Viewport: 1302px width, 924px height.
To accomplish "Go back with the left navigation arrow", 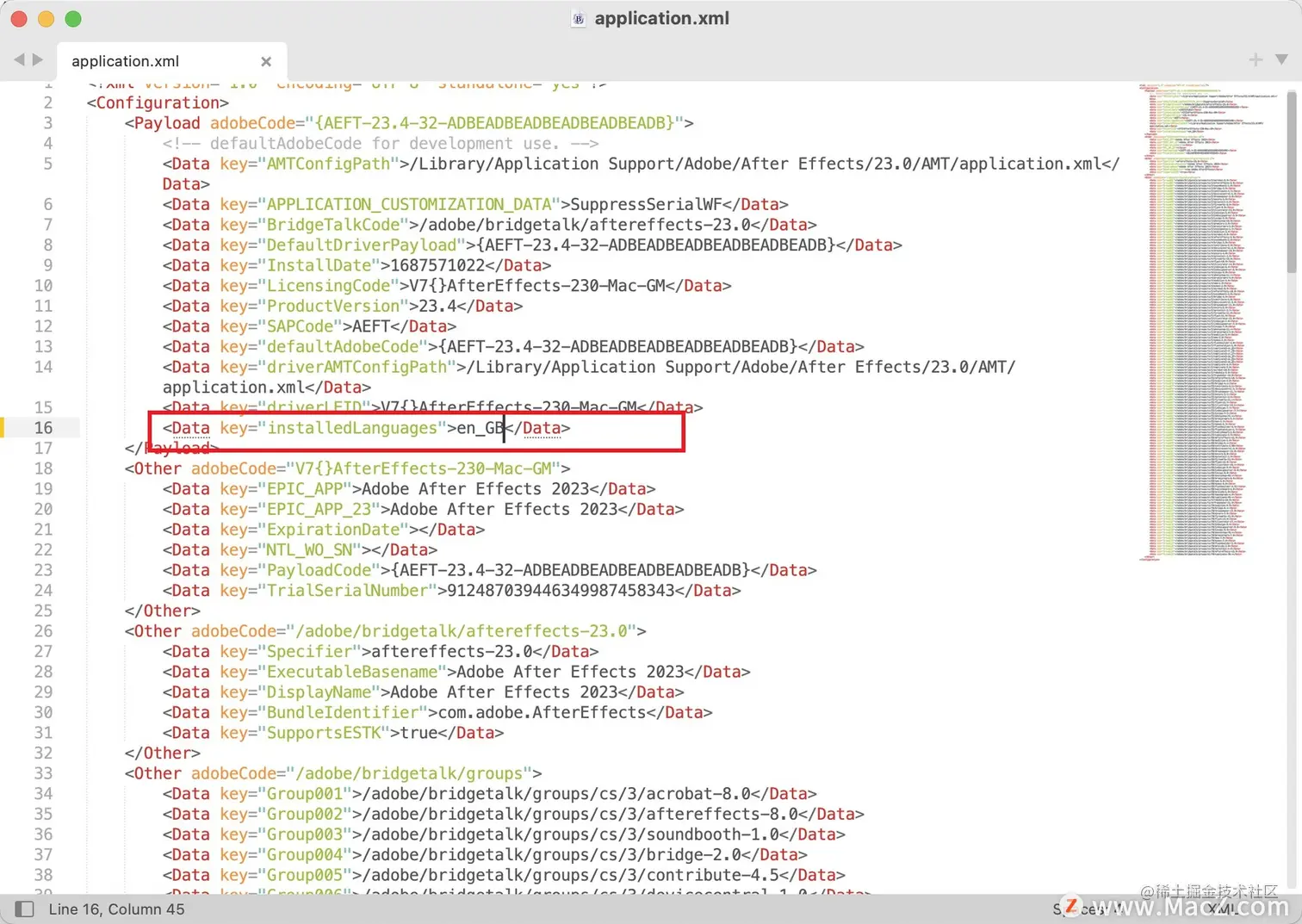I will [x=19, y=60].
